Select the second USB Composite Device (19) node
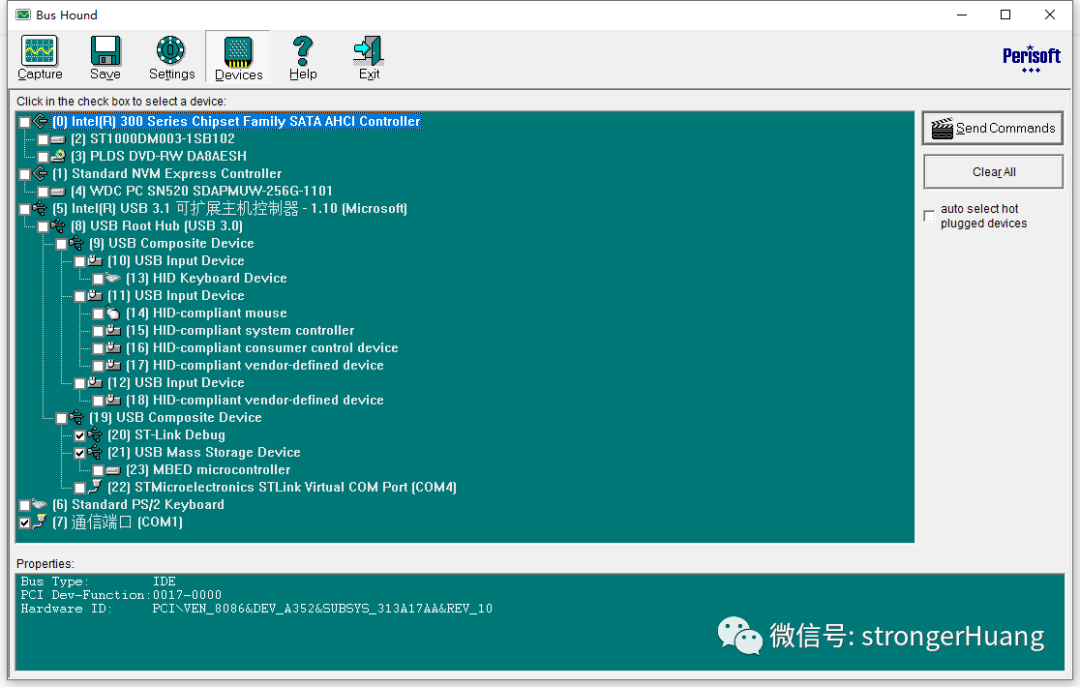 pos(188,418)
